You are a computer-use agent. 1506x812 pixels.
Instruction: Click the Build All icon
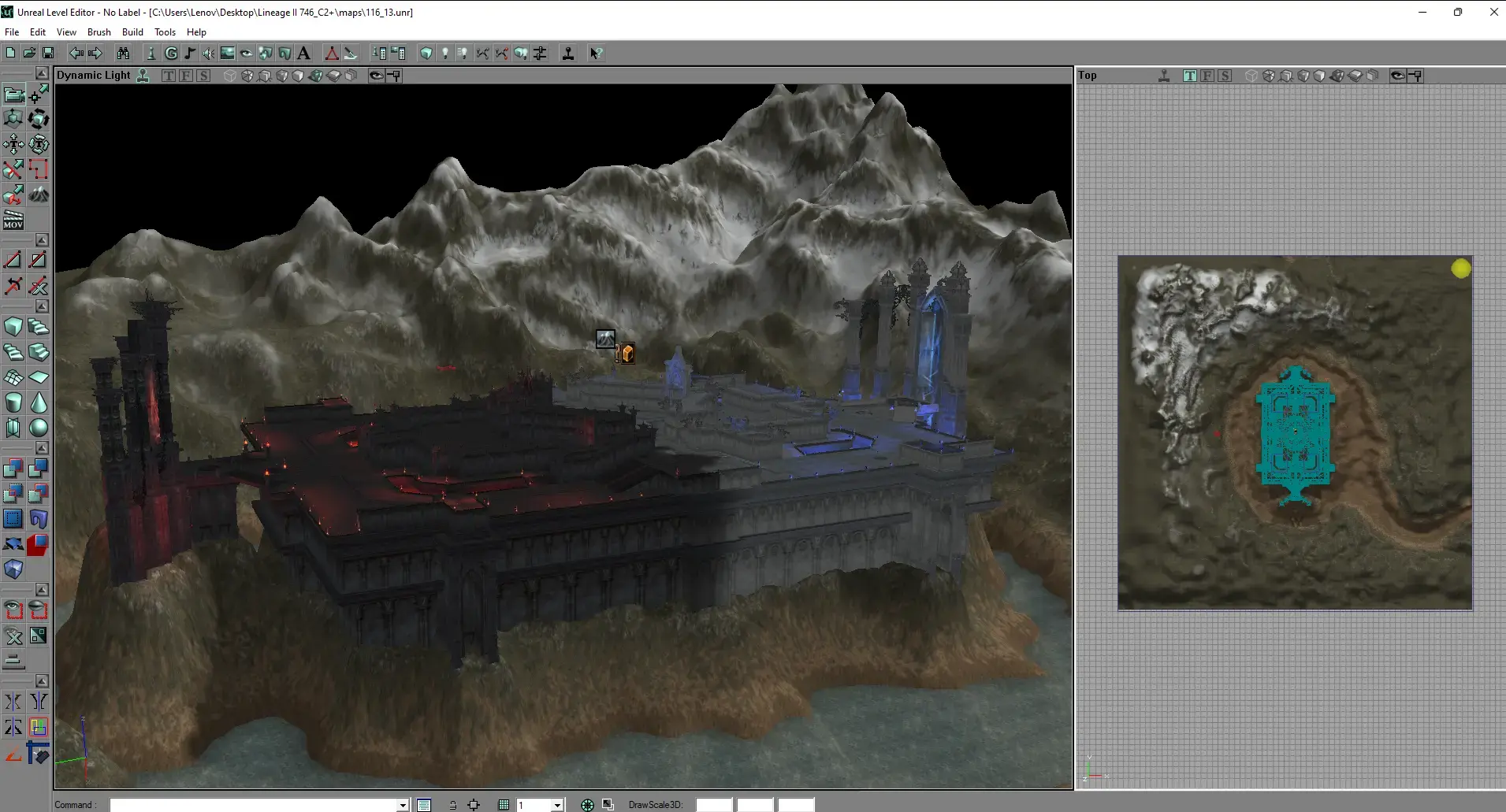(521, 54)
